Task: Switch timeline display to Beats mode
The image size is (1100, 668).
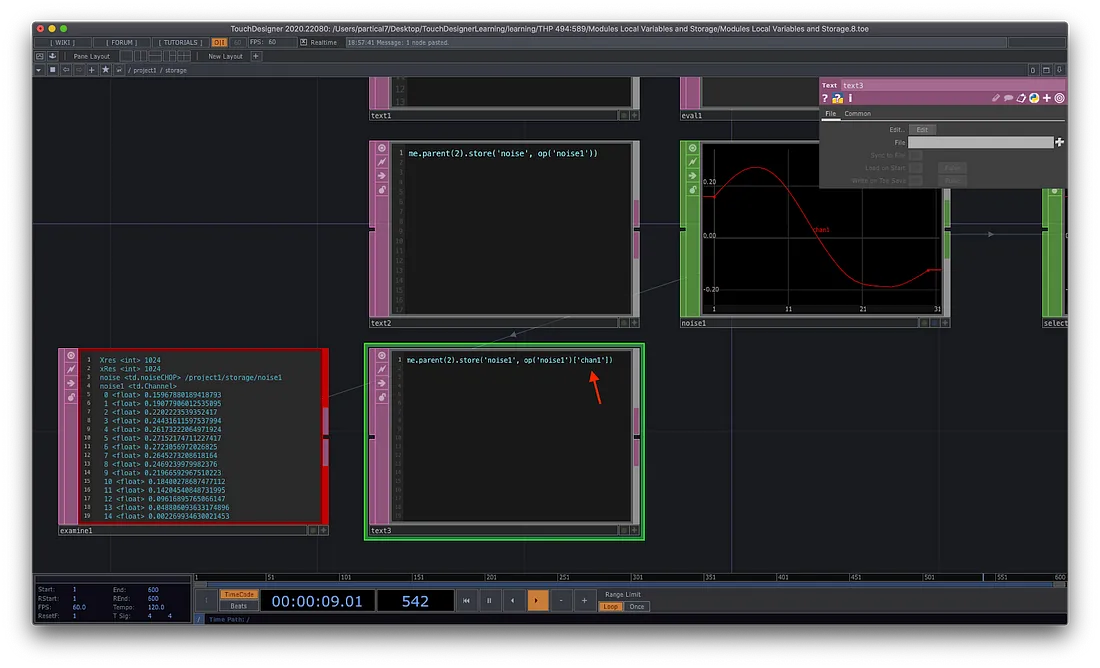Action: [239, 606]
